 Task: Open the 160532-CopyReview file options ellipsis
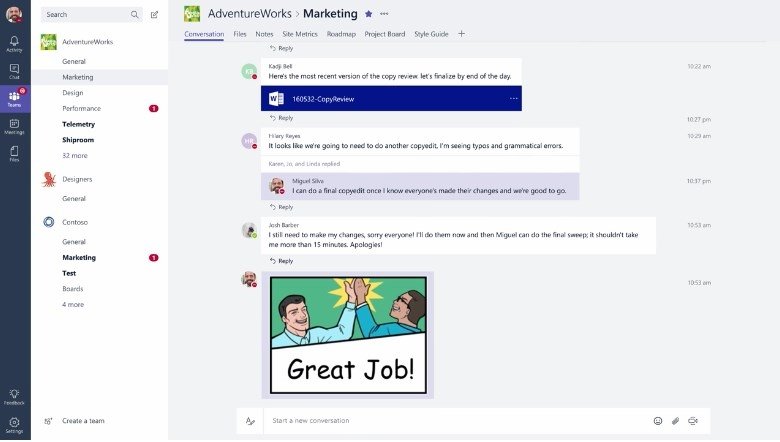(x=513, y=98)
